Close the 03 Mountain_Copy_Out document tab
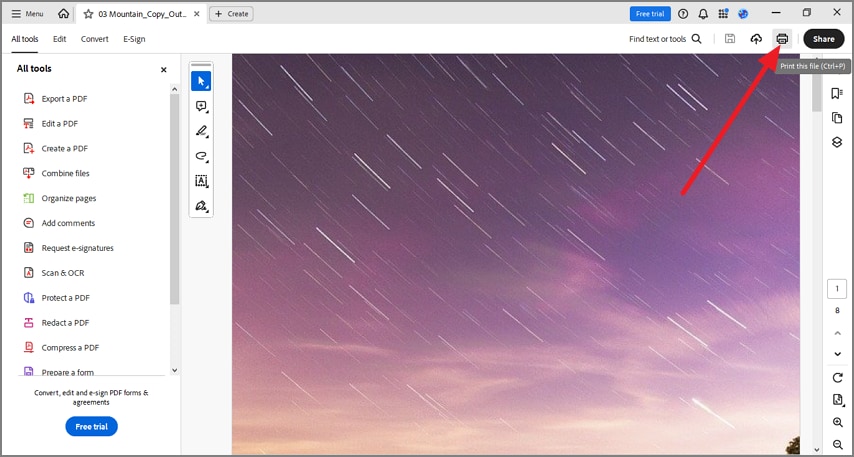The image size is (854, 457). coord(197,14)
